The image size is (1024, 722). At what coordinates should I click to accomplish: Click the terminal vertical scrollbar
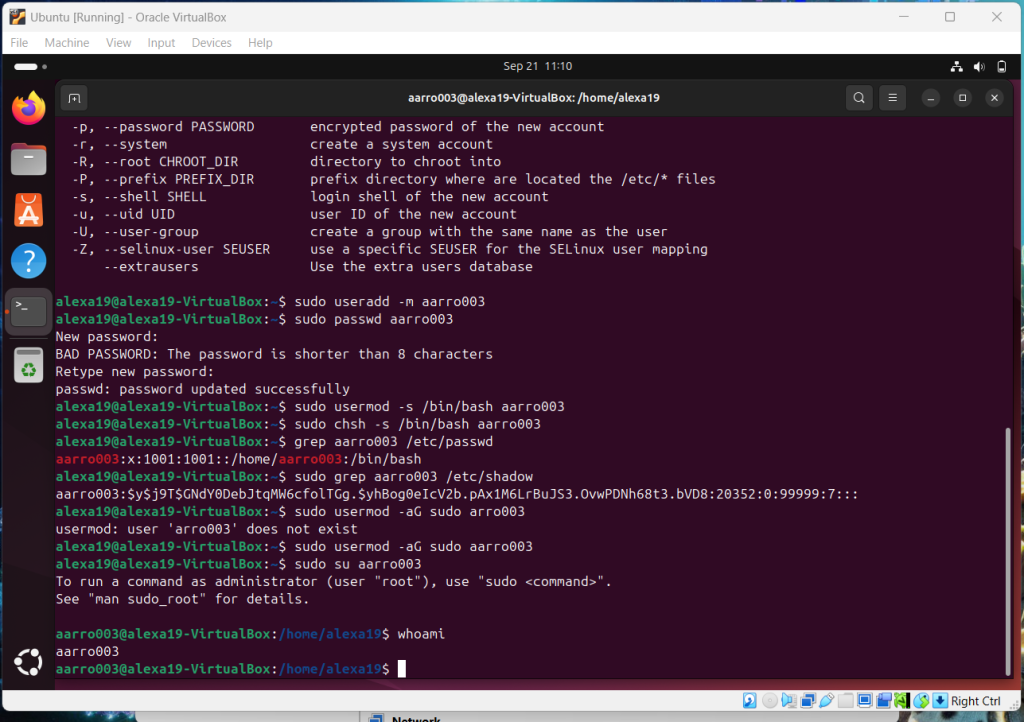(x=1007, y=550)
